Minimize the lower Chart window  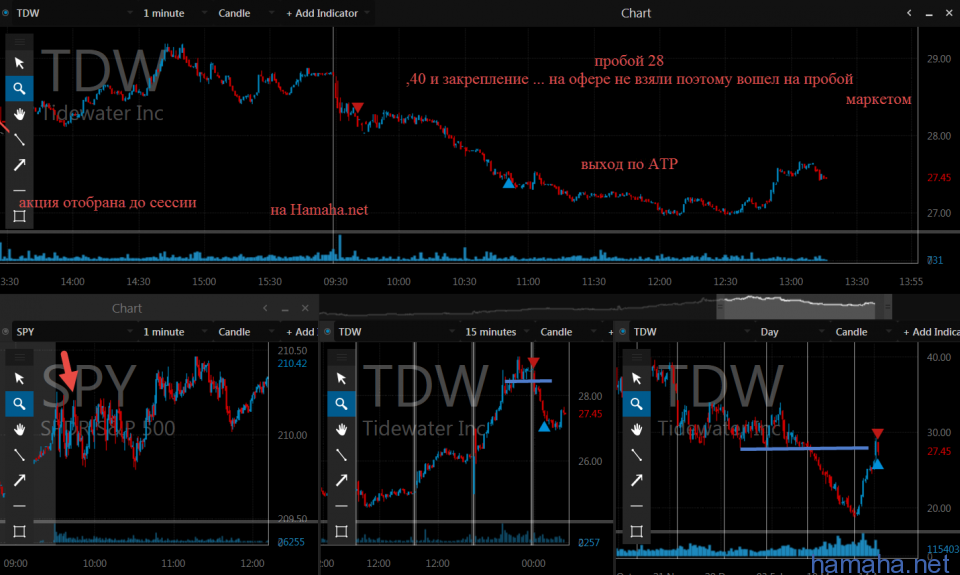pos(285,309)
